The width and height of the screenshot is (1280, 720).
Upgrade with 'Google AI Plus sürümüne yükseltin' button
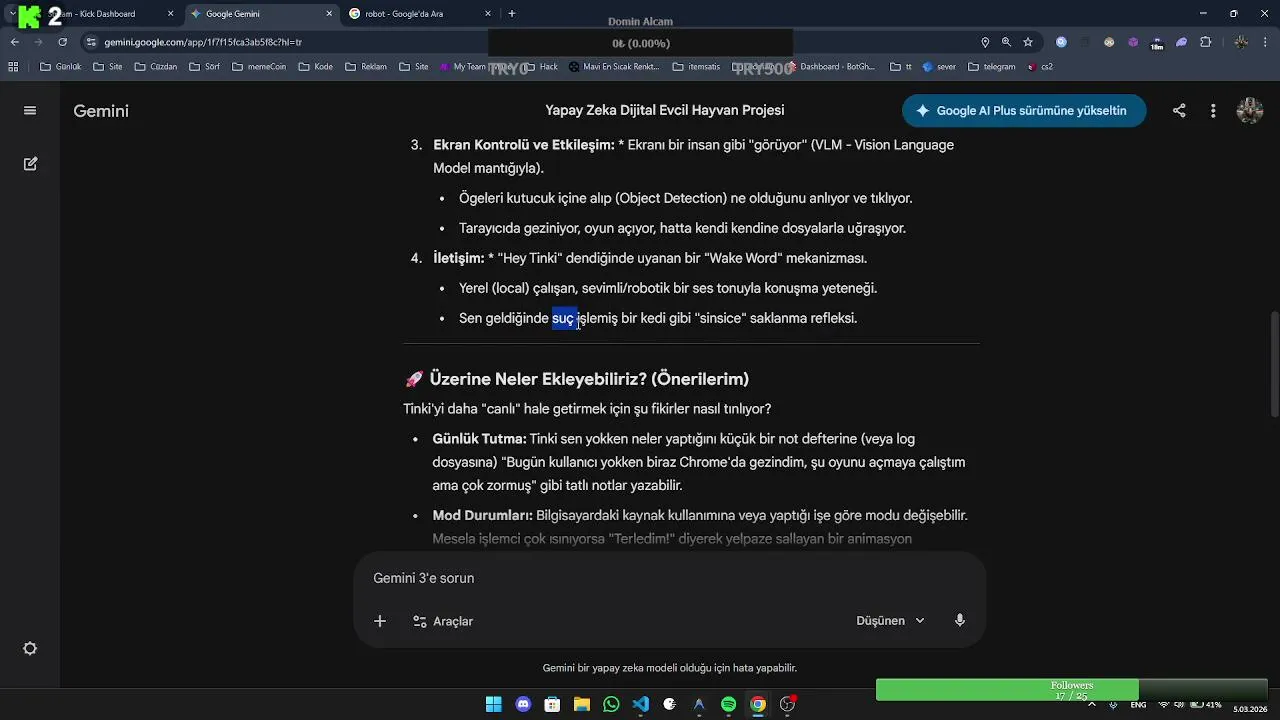(x=1024, y=111)
